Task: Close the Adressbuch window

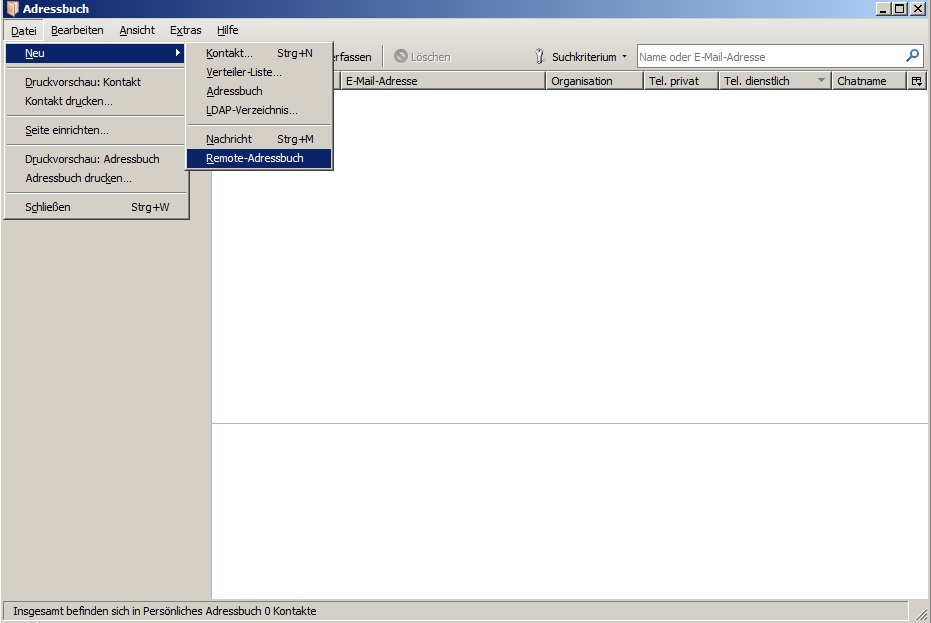Action: 917,9
